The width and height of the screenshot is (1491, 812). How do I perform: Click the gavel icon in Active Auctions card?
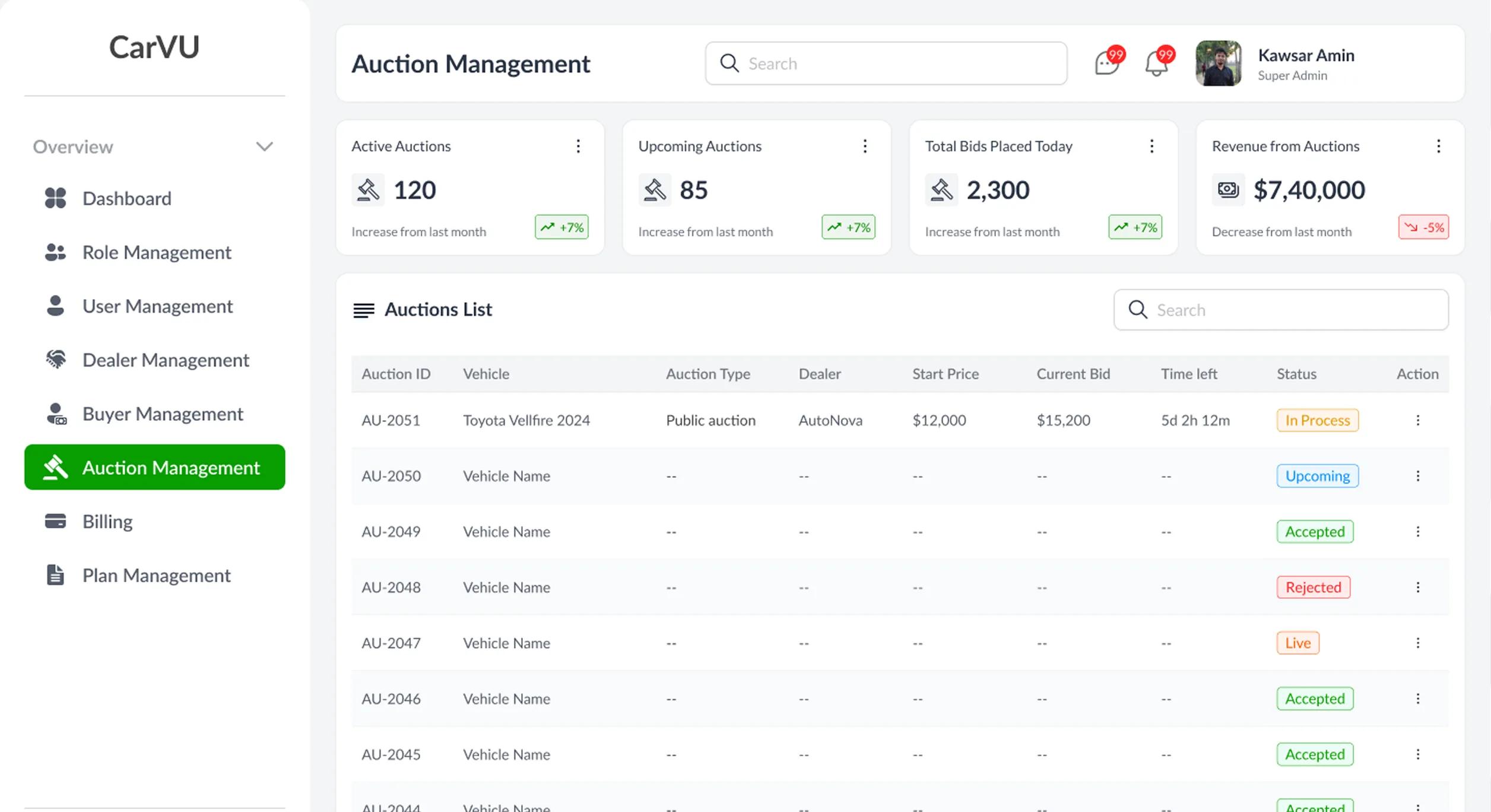click(368, 190)
